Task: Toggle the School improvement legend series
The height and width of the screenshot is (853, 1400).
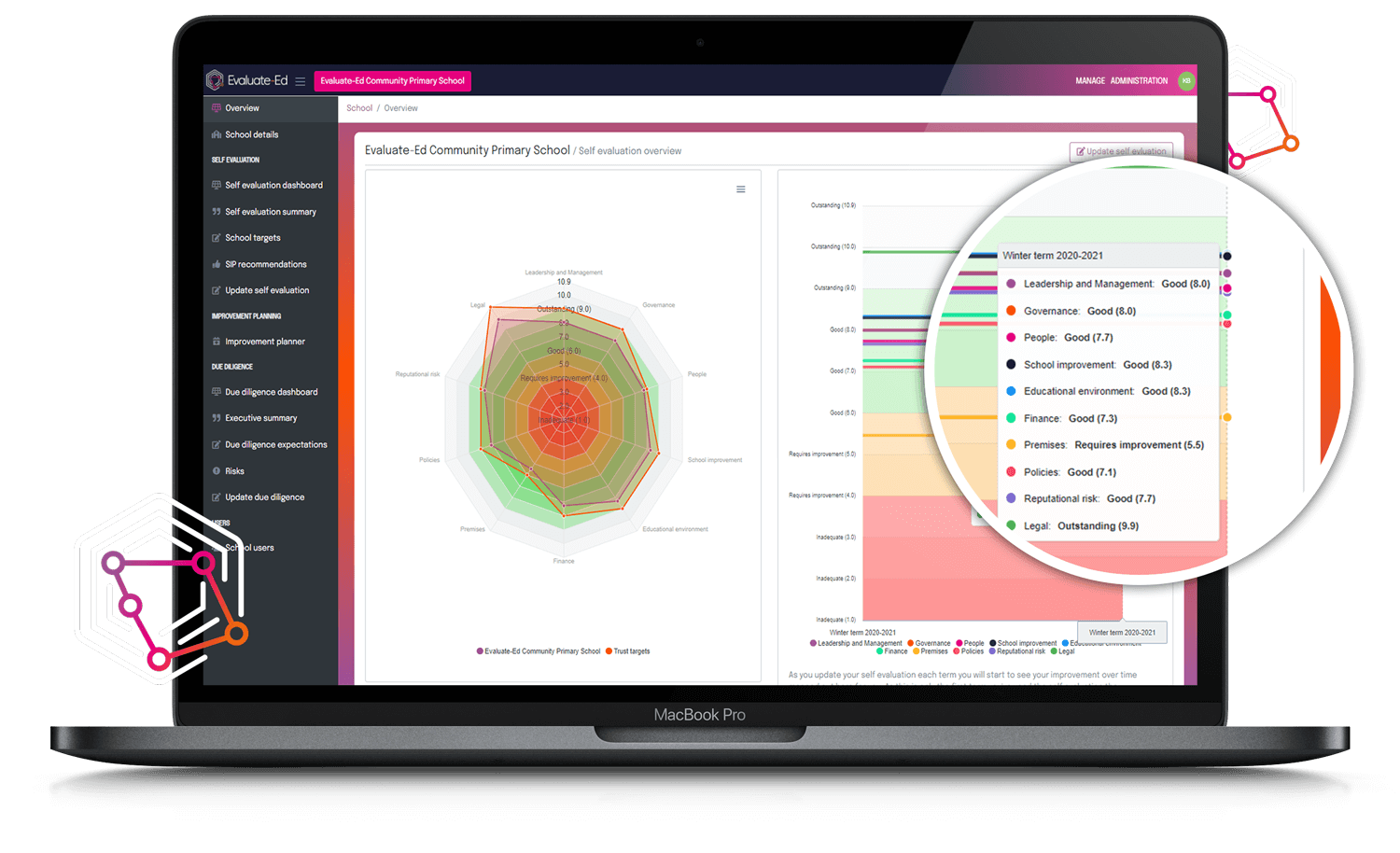Action: [x=1023, y=643]
